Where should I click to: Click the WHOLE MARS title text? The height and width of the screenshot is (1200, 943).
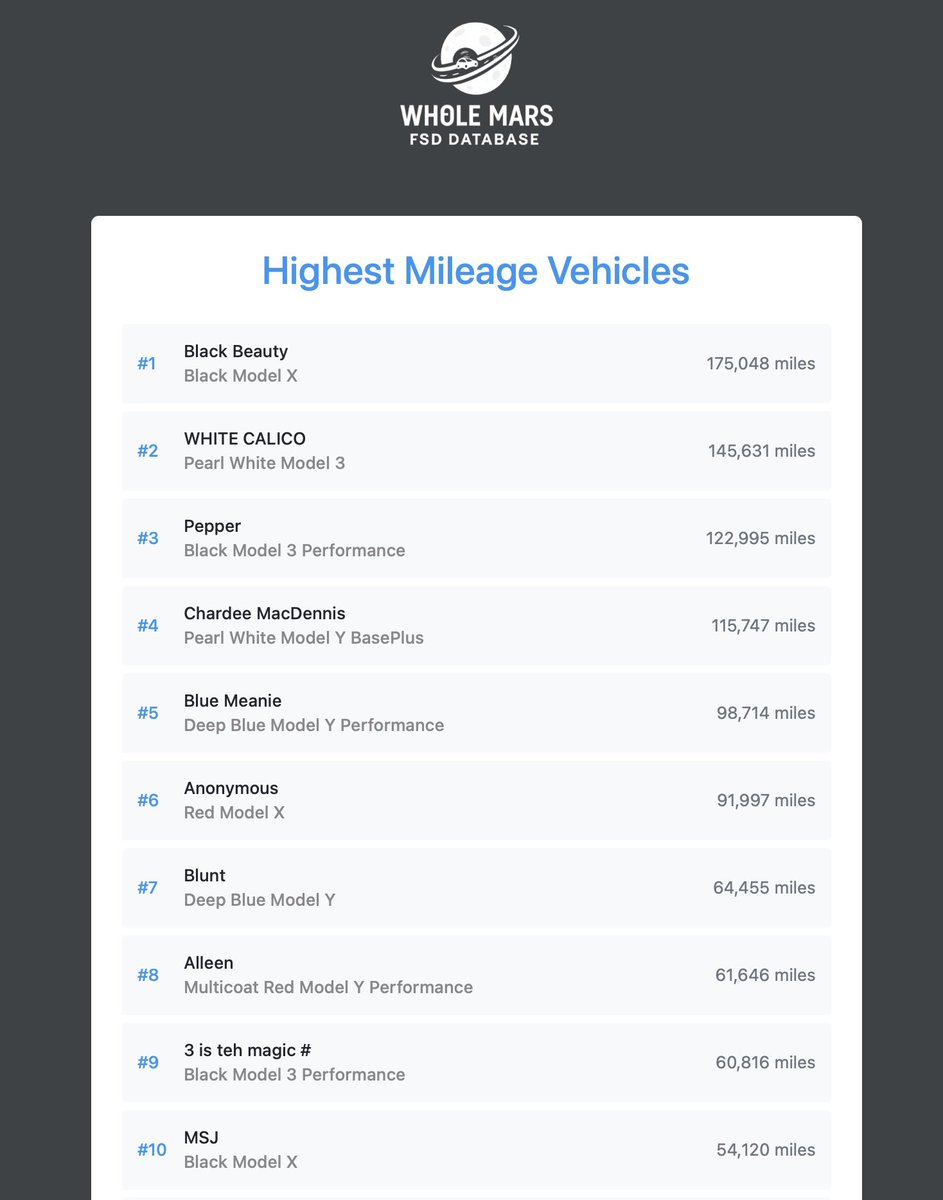coord(476,115)
